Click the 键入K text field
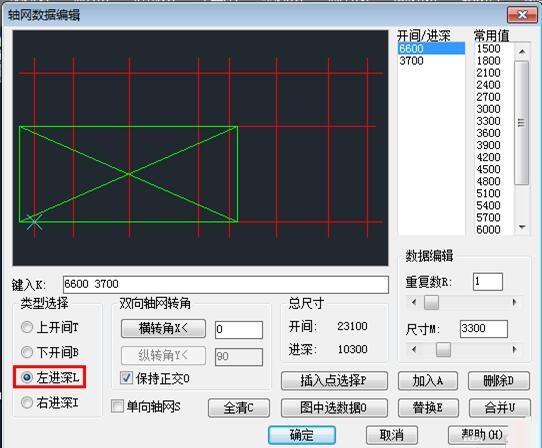The height and width of the screenshot is (448, 542). (226, 284)
